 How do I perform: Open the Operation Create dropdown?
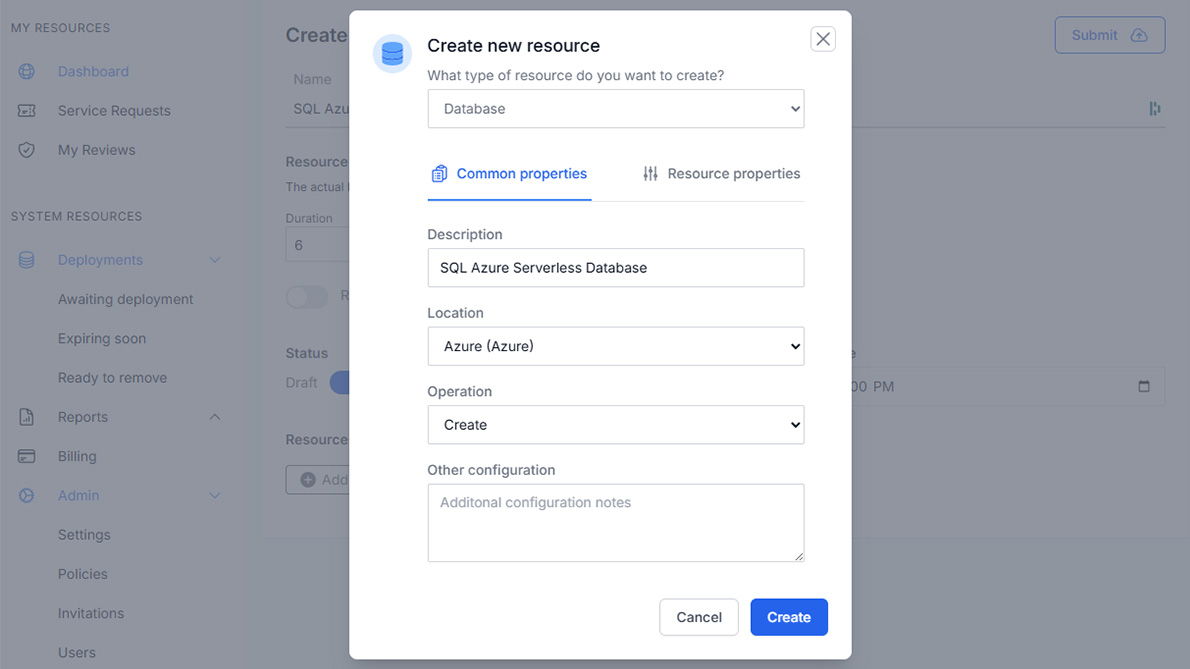pos(615,425)
